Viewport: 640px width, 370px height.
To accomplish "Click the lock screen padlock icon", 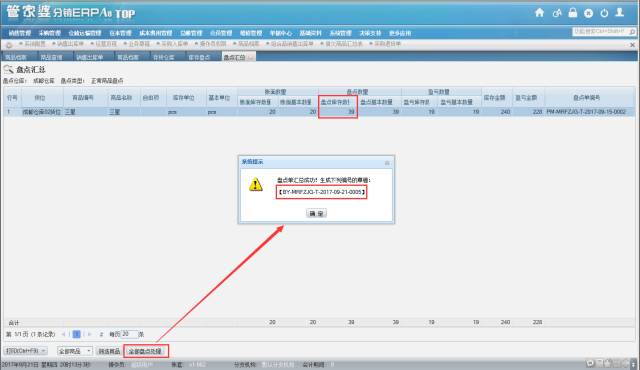I will [x=573, y=13].
